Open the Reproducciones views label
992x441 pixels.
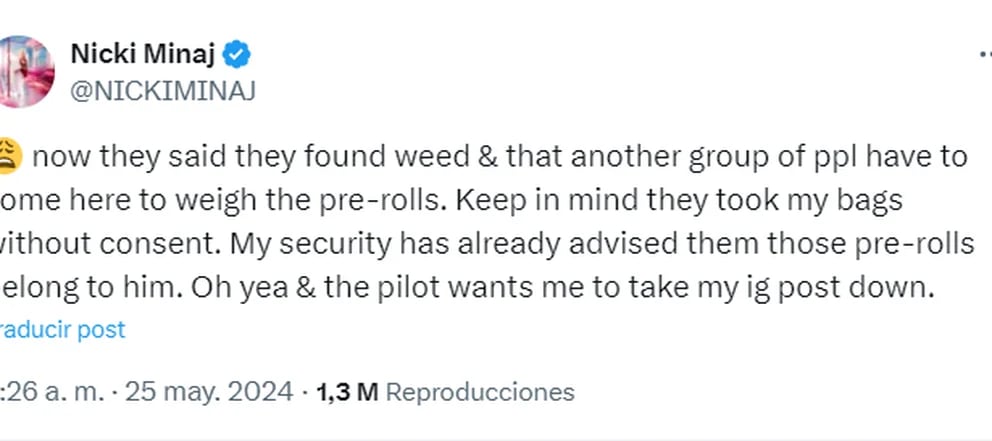point(480,392)
